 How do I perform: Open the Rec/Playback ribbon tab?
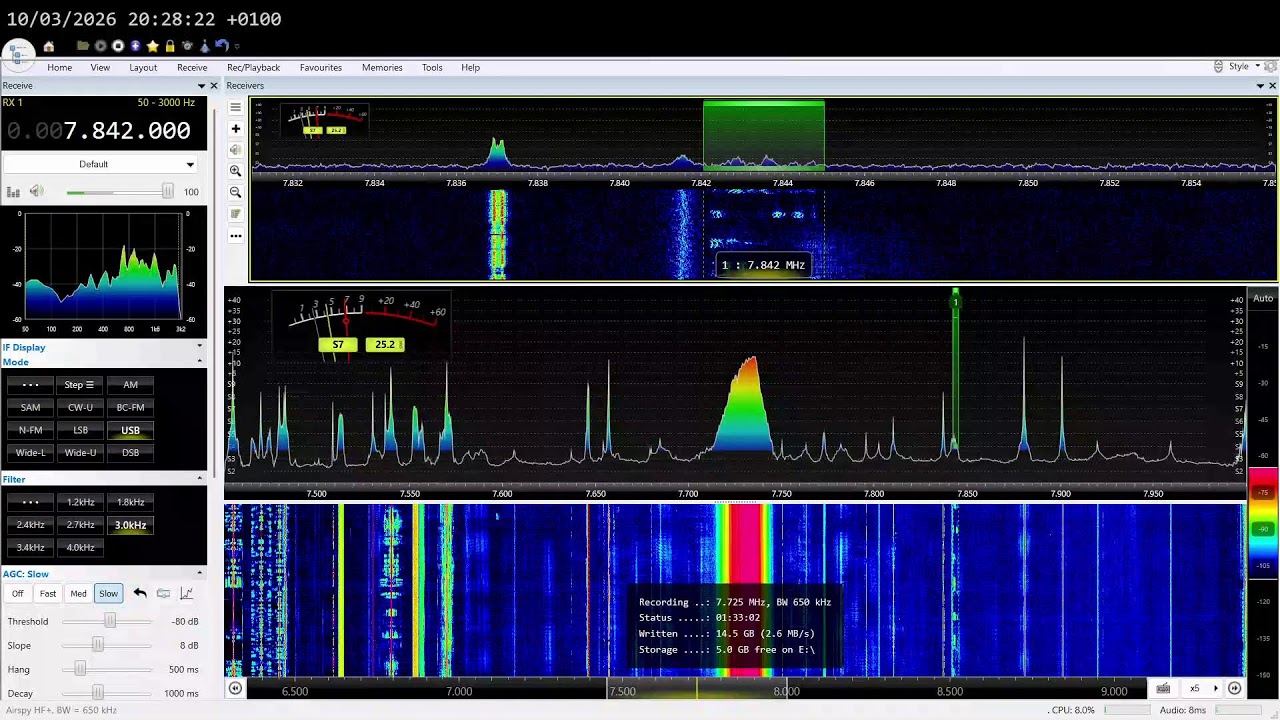(253, 67)
